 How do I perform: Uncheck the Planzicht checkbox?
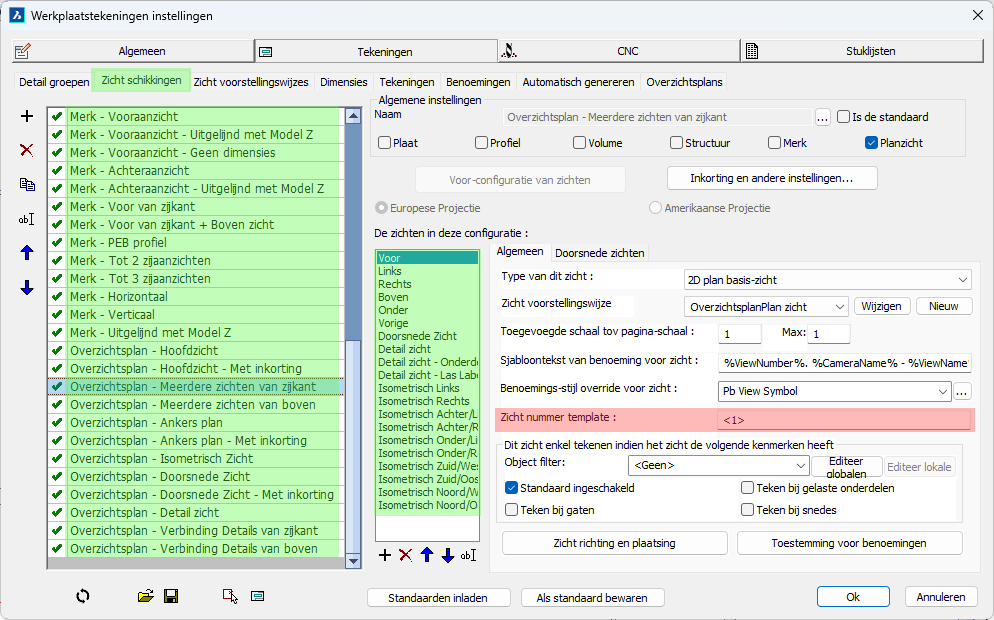pyautogui.click(x=871, y=143)
